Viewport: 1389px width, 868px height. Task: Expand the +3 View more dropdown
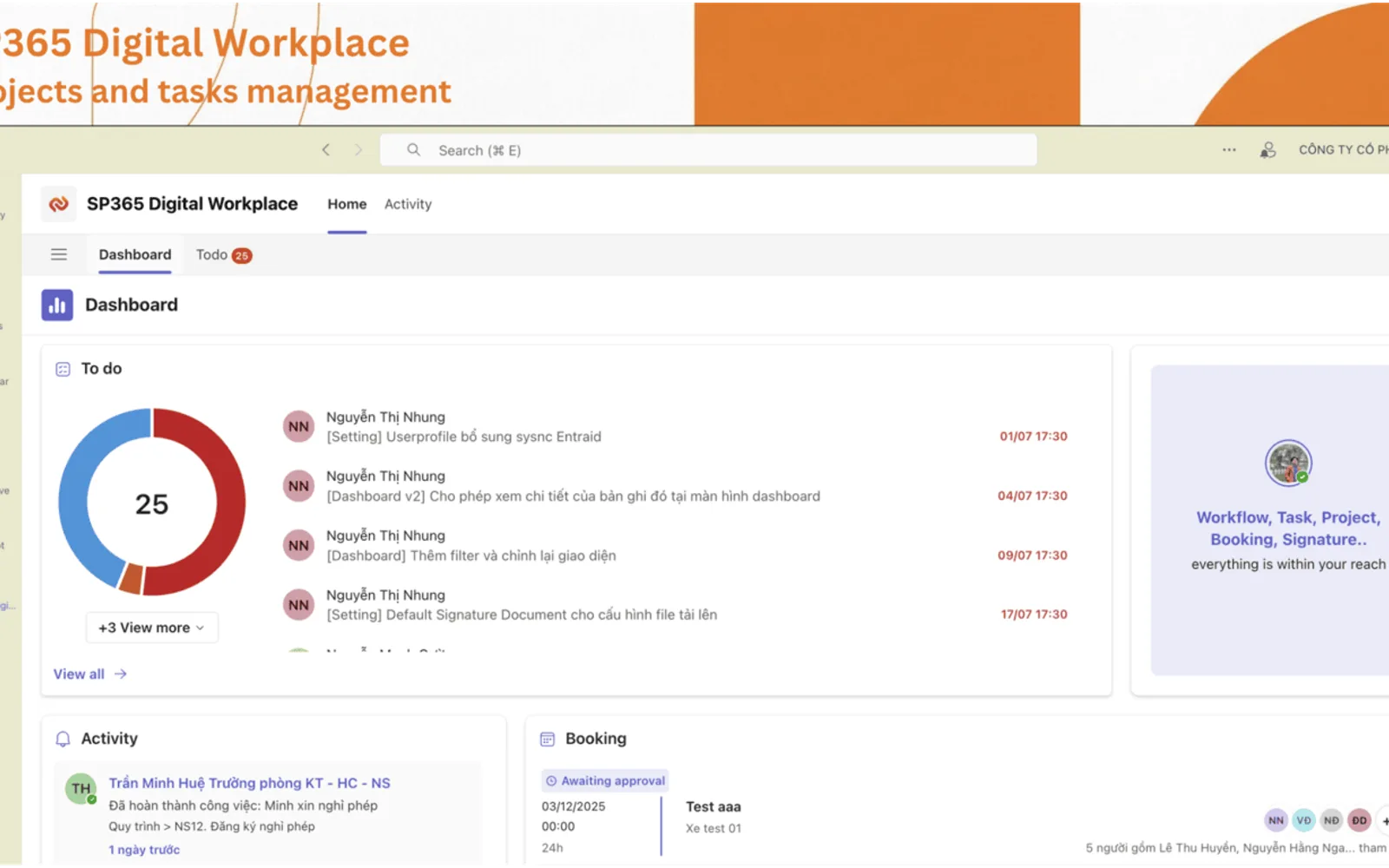coord(152,628)
